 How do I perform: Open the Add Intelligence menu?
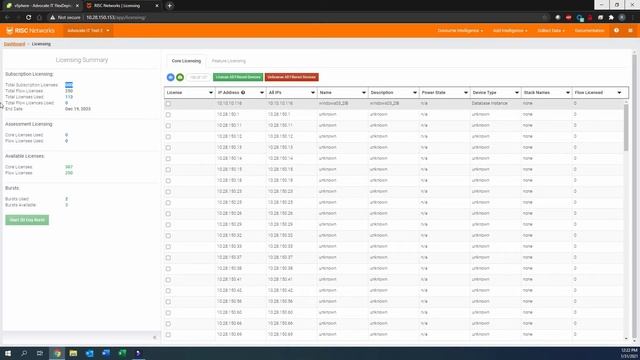[510, 31]
